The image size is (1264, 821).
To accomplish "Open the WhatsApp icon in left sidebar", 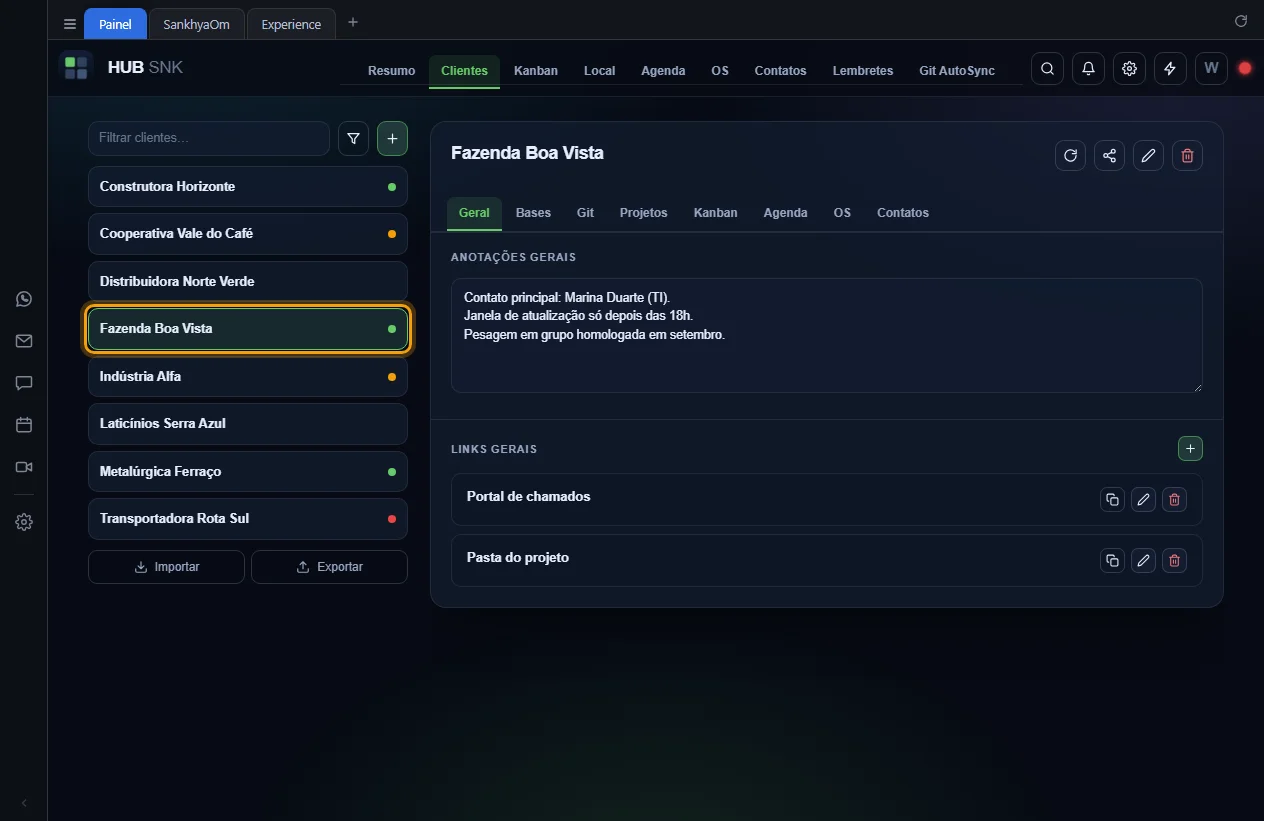I will point(24,299).
